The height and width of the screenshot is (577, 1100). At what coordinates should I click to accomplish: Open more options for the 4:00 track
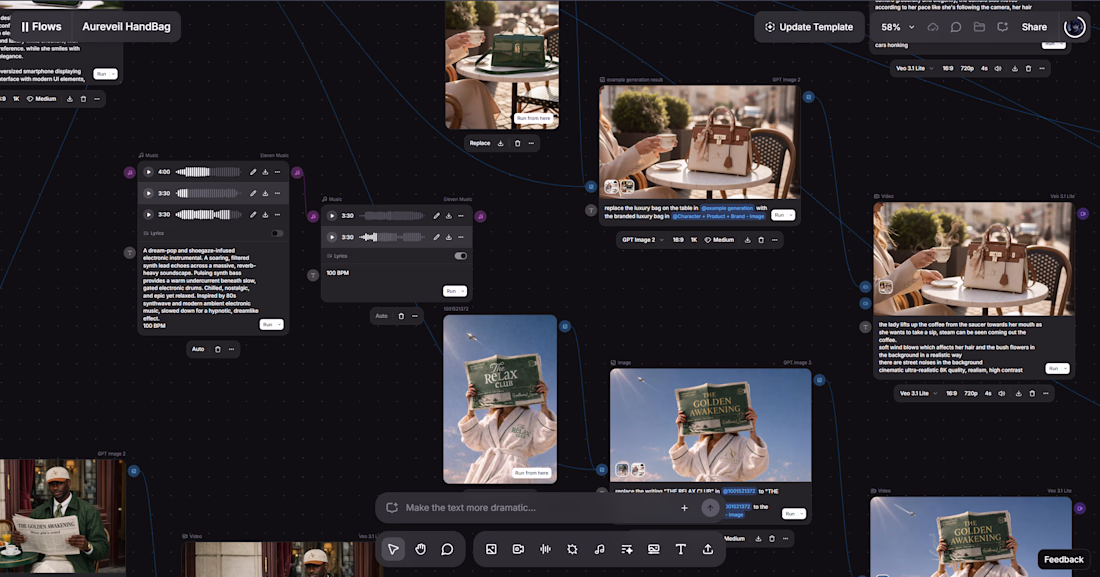[278, 172]
